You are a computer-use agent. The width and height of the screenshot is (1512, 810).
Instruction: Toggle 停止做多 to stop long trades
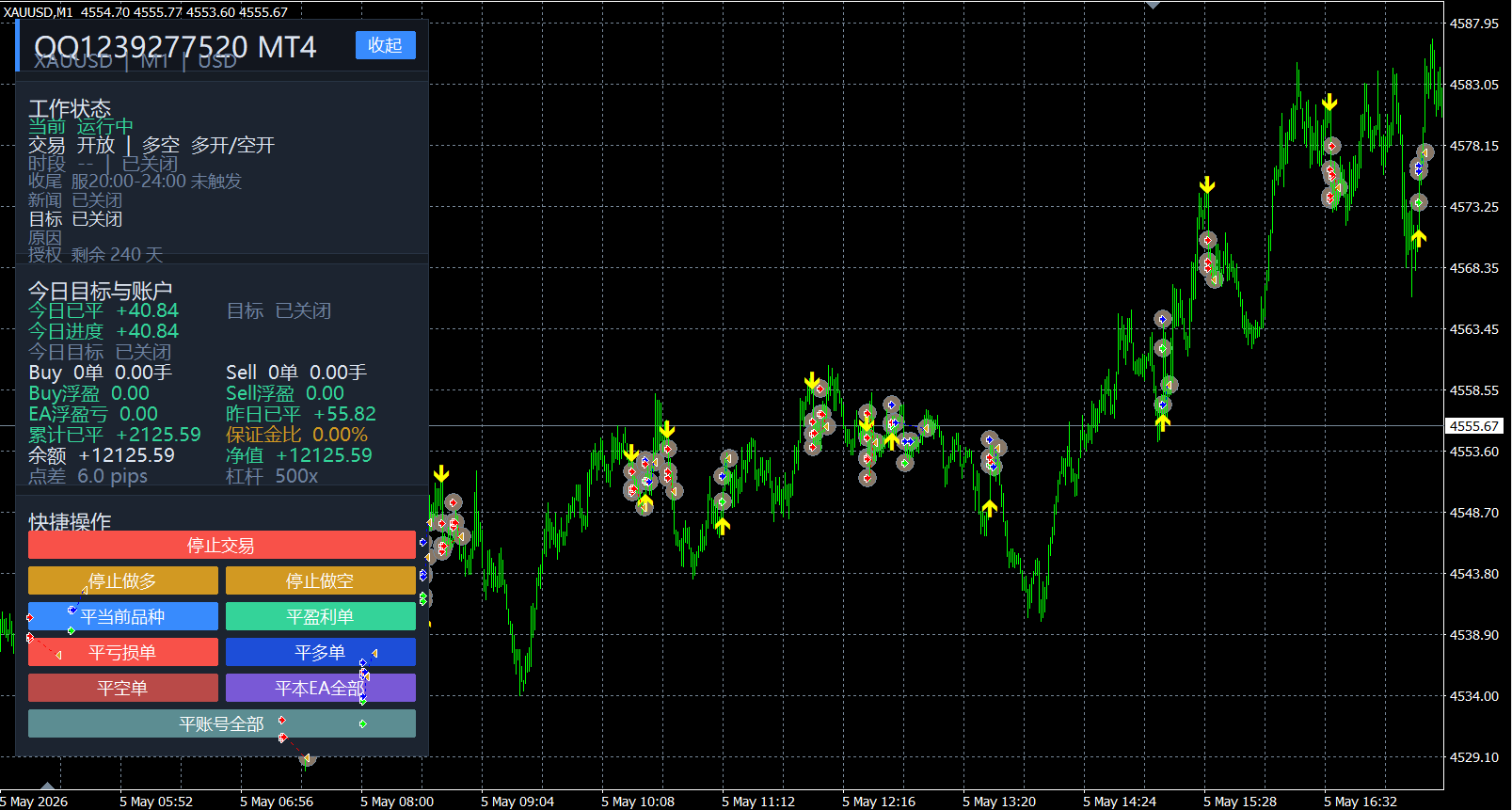123,580
